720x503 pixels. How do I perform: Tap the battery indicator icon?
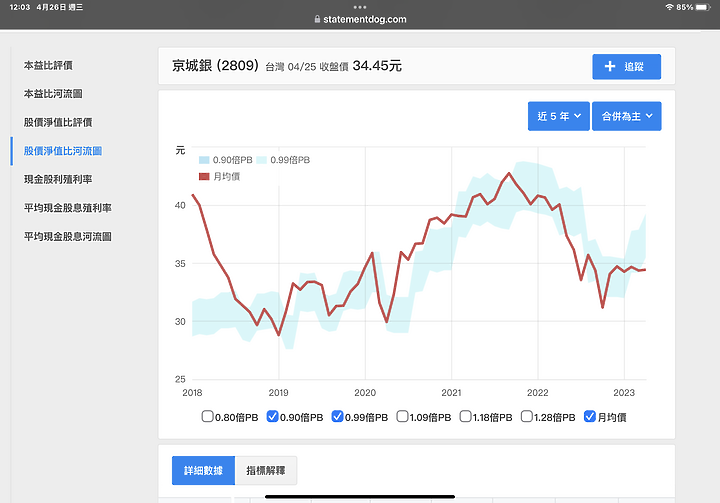(703, 7)
